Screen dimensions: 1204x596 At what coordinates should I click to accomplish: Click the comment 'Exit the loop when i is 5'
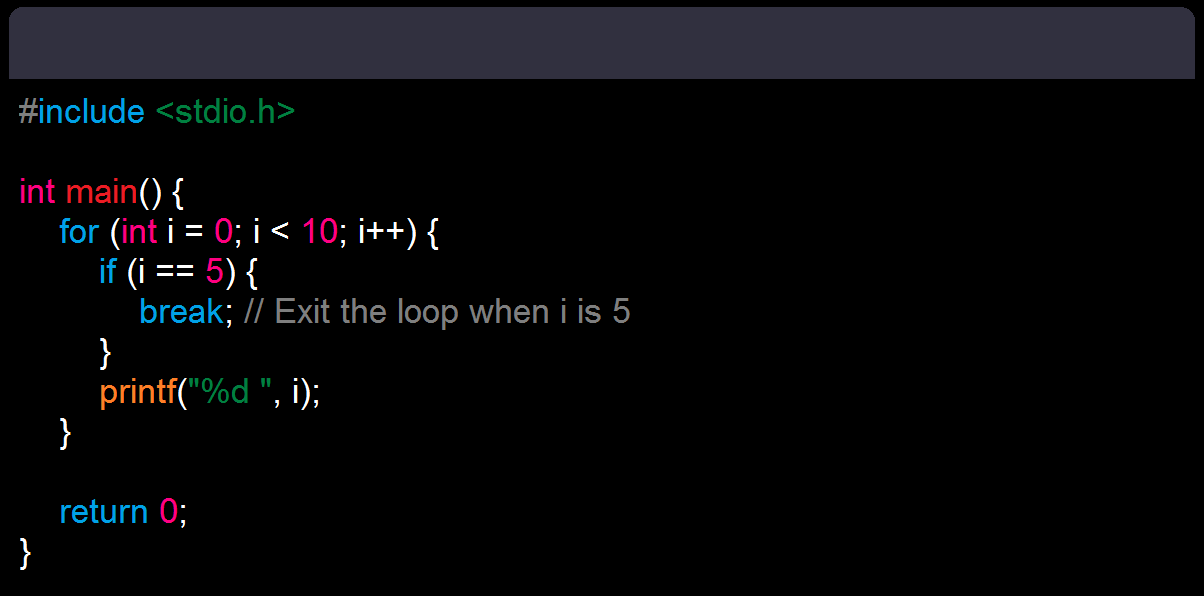(x=436, y=312)
